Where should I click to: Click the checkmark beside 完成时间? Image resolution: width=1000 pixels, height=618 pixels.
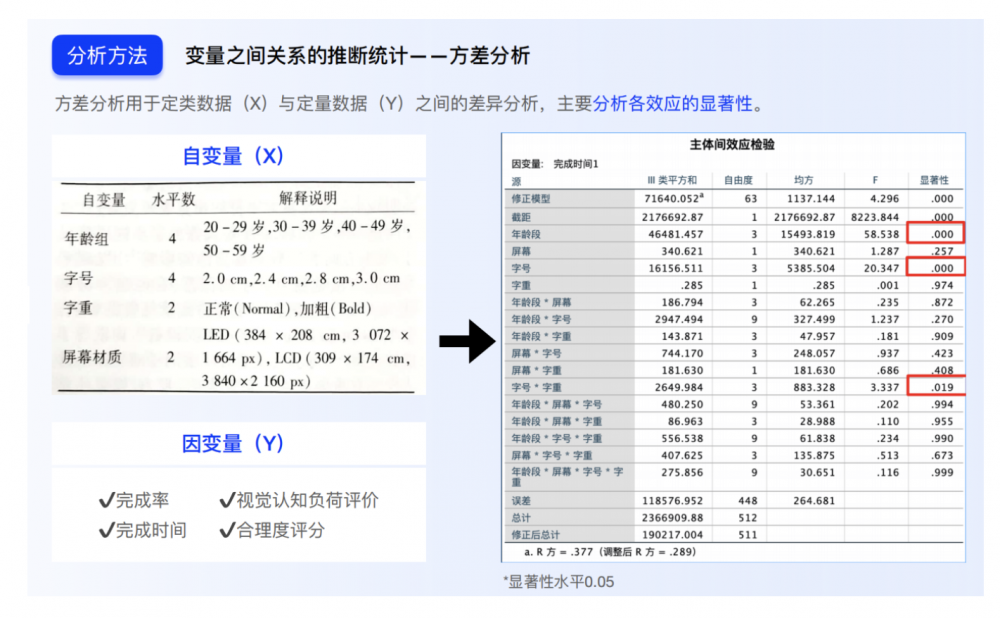point(107,530)
